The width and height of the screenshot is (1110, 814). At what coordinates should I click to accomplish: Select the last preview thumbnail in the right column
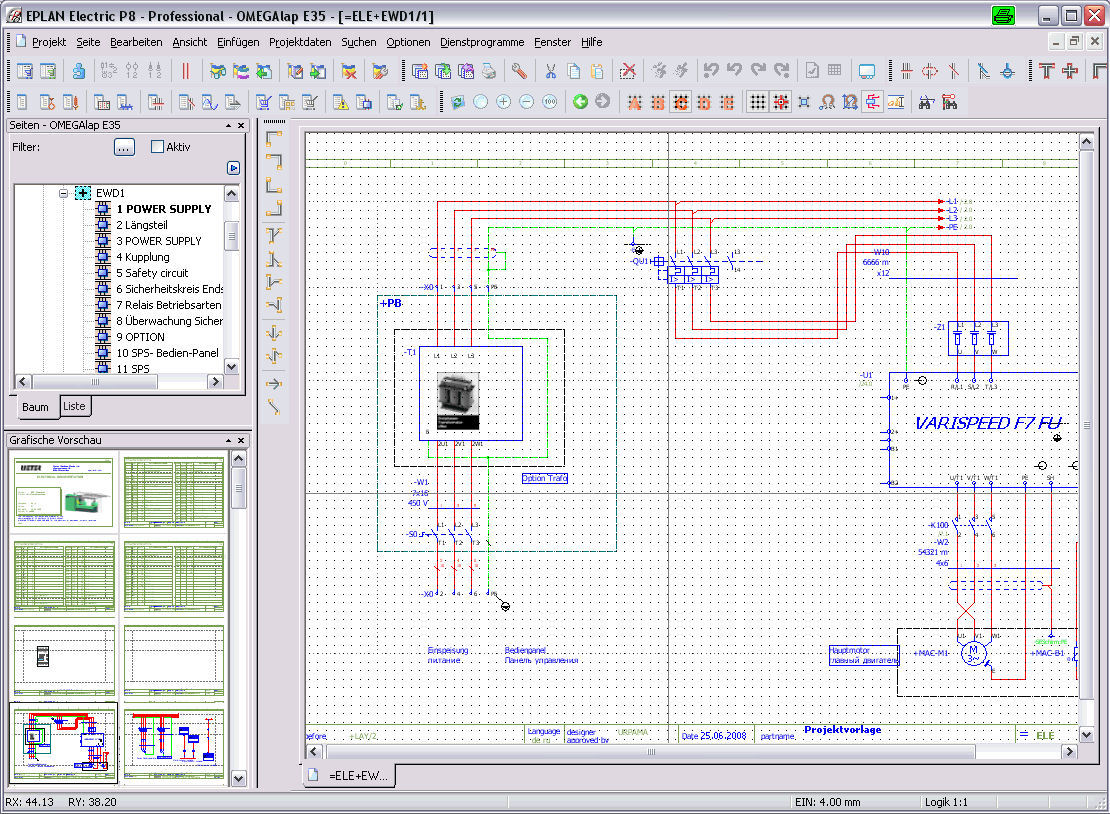[x=174, y=744]
